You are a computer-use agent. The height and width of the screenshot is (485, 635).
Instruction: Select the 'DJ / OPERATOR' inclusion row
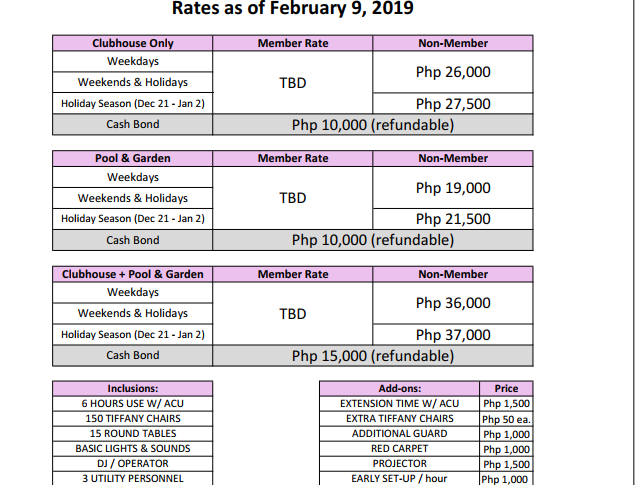pos(133,464)
